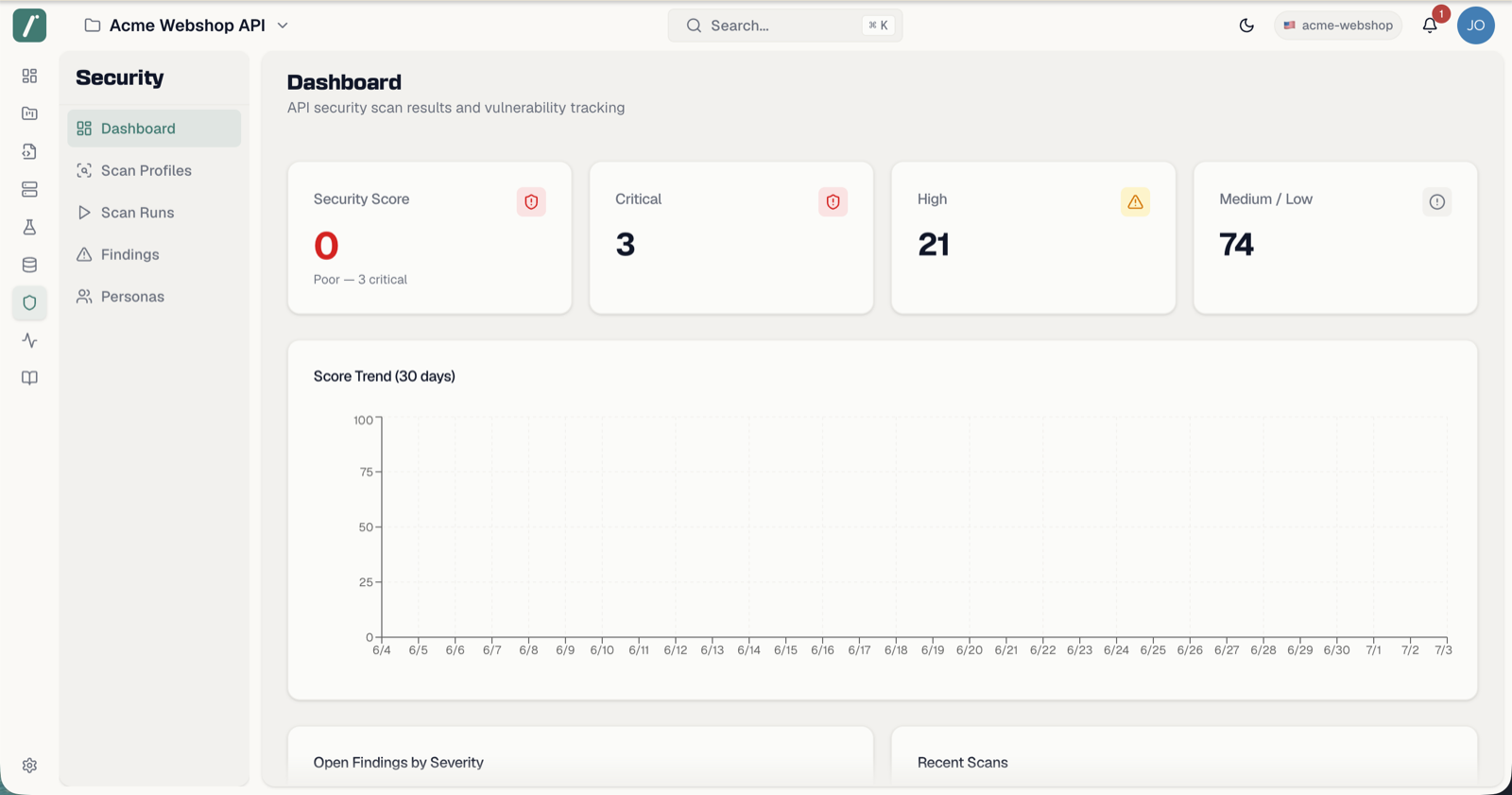This screenshot has height=795, width=1512.
Task: Click the 'Score Trend (30 days)' heading
Action: tap(385, 376)
